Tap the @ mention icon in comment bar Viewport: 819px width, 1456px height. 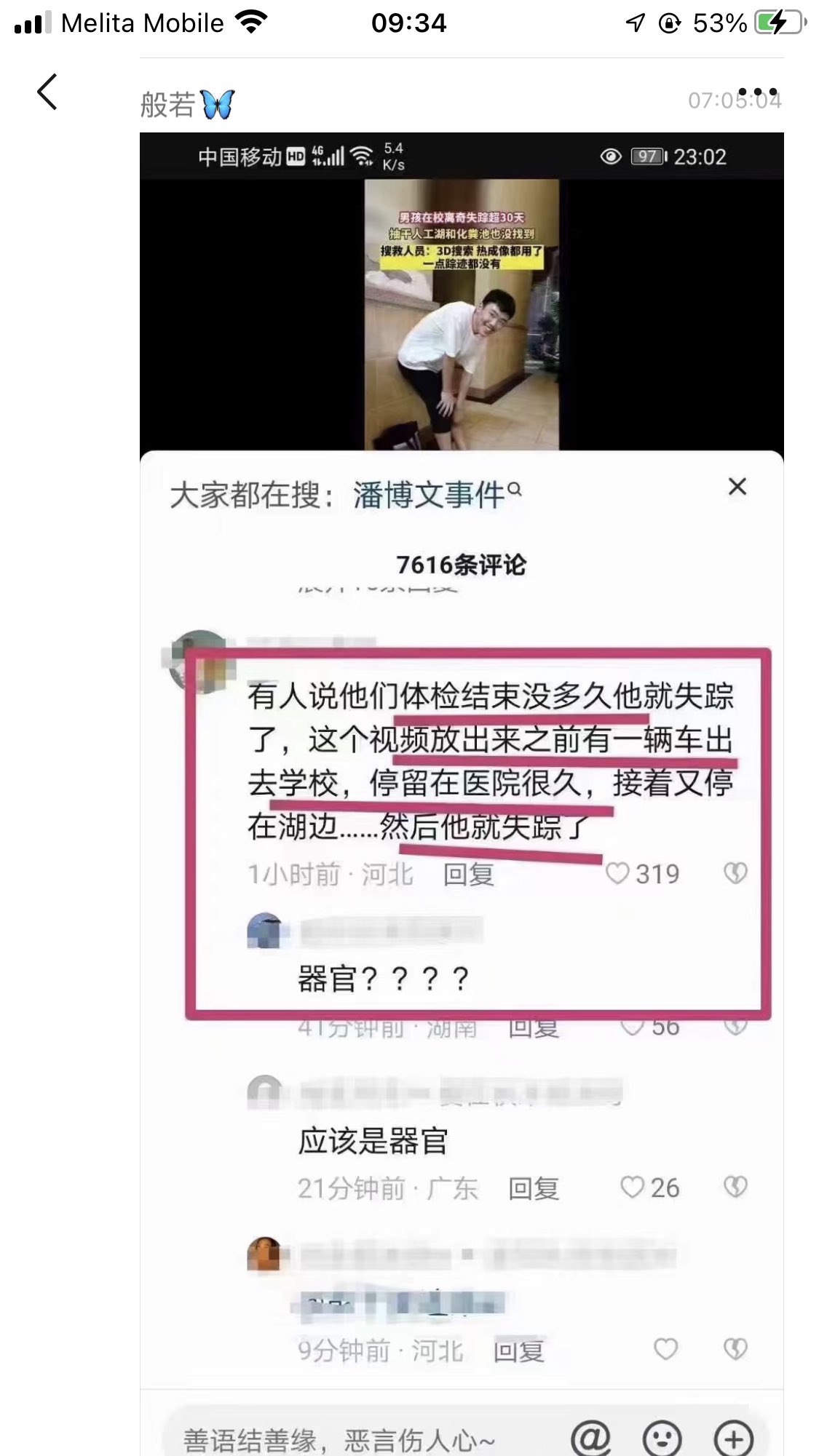click(590, 1438)
